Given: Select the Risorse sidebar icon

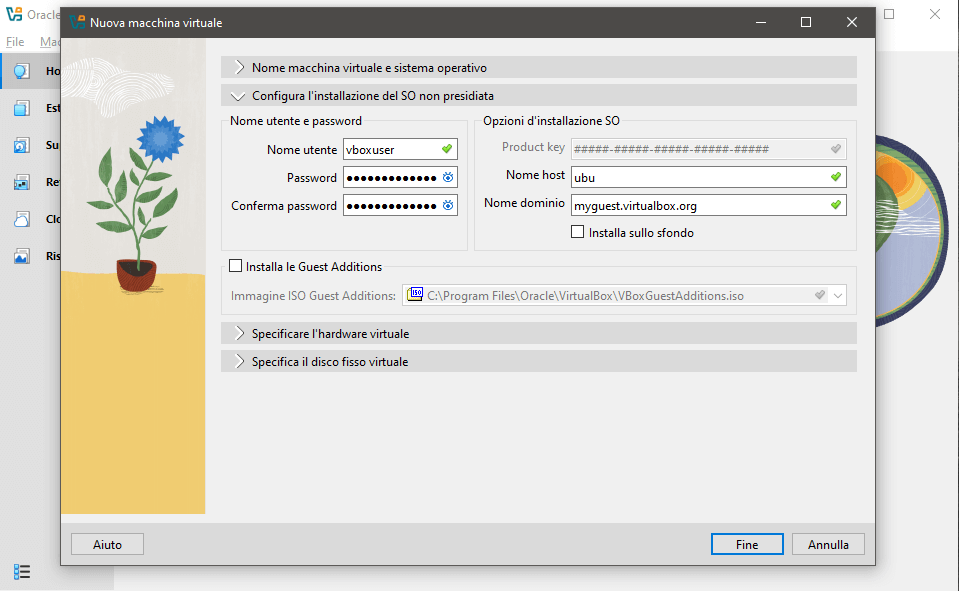Looking at the screenshot, I should coord(22,255).
